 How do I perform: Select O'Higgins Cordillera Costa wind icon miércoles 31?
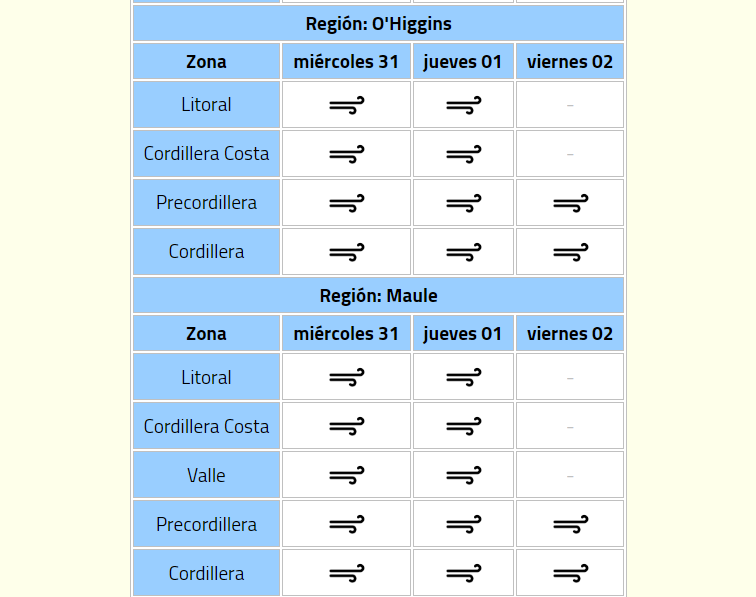click(347, 154)
